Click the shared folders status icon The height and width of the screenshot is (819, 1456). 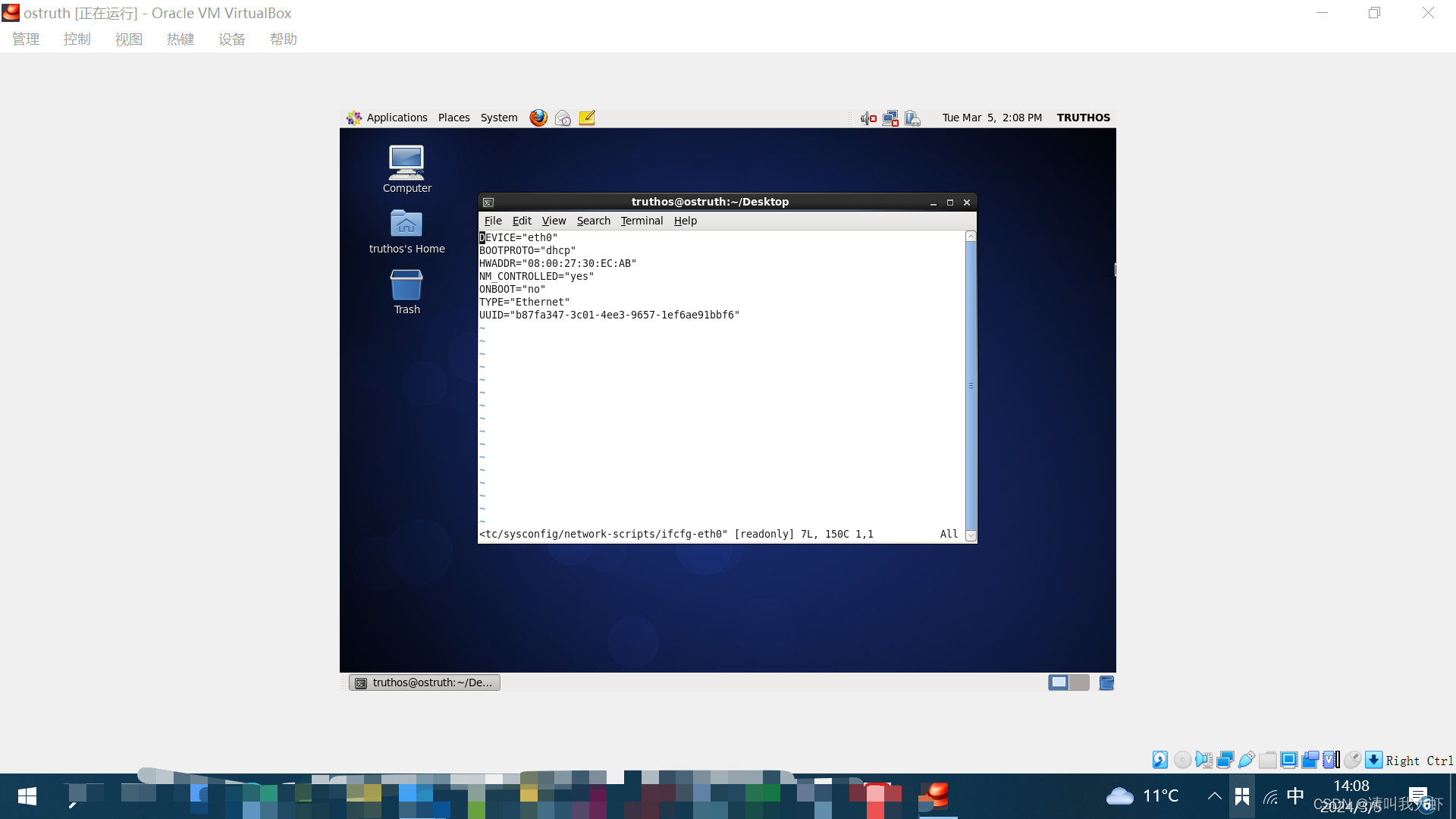[x=1267, y=760]
